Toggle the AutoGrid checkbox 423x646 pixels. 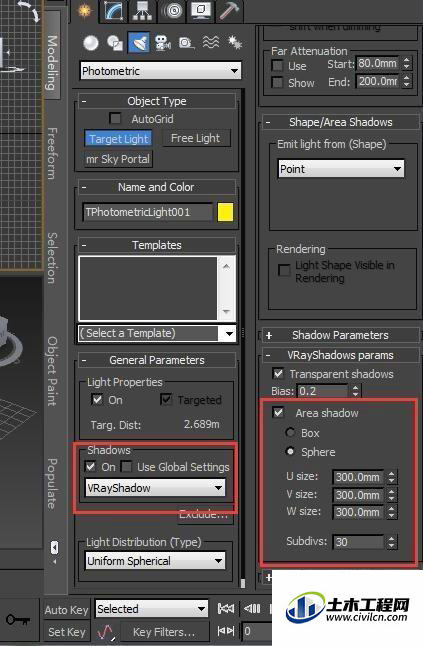(115, 119)
